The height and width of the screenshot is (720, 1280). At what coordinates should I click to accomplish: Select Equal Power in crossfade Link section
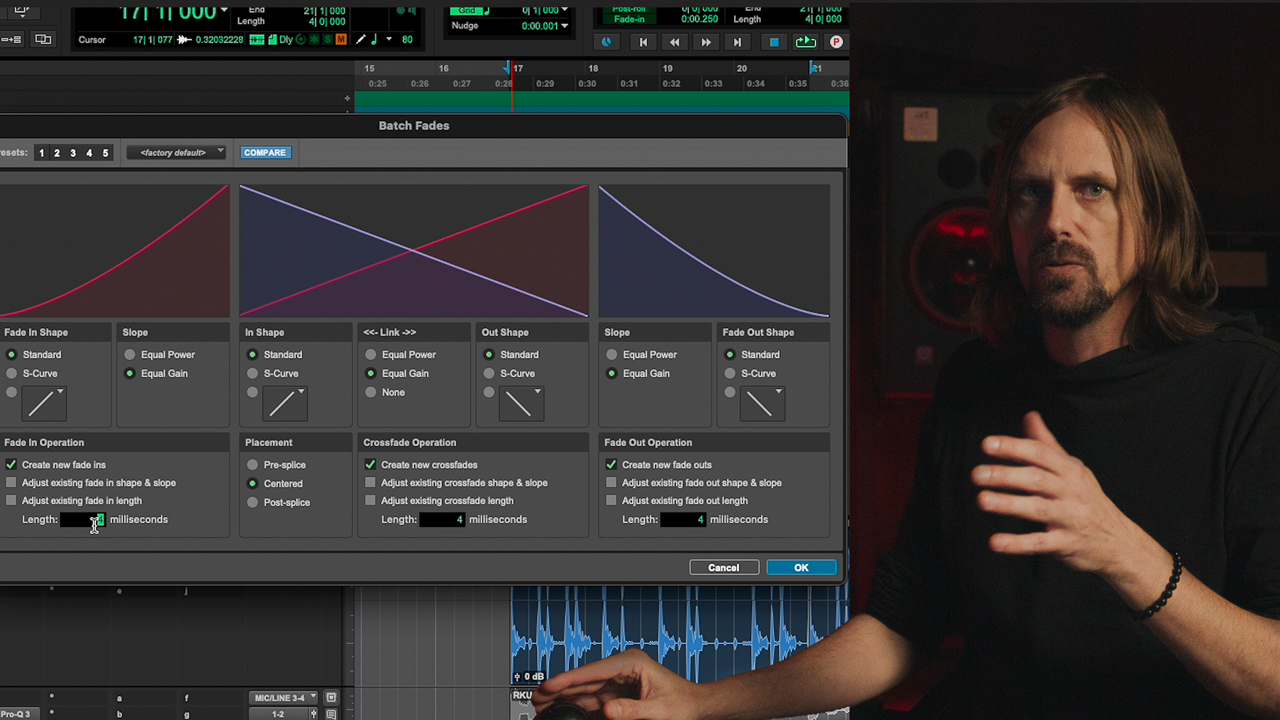(x=371, y=355)
